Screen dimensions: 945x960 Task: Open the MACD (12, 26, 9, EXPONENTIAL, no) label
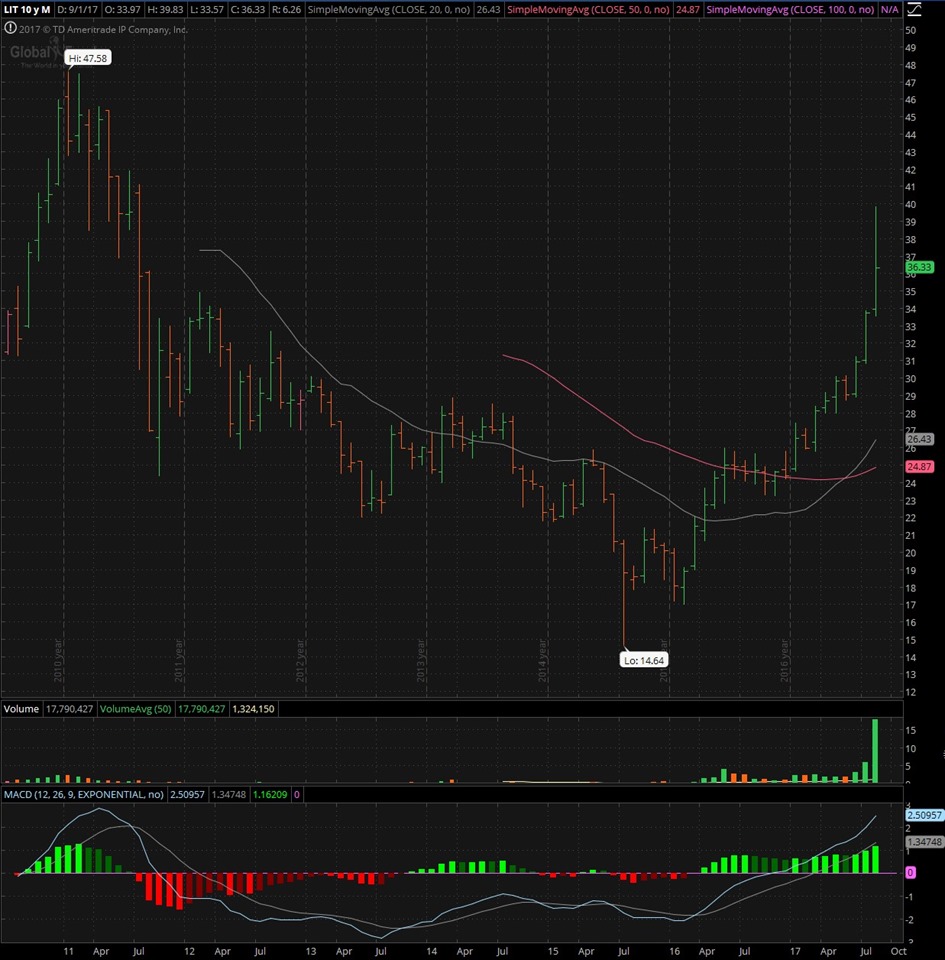coord(84,794)
